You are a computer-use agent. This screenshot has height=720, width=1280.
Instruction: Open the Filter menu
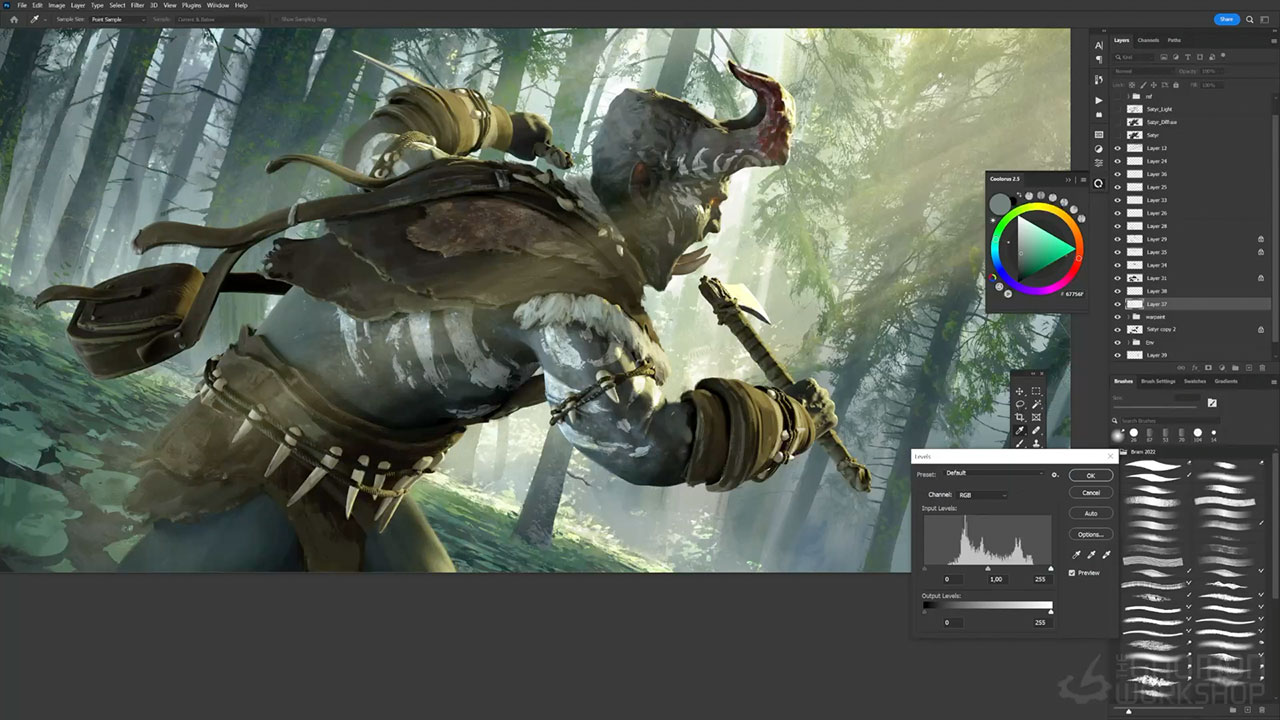pyautogui.click(x=137, y=5)
